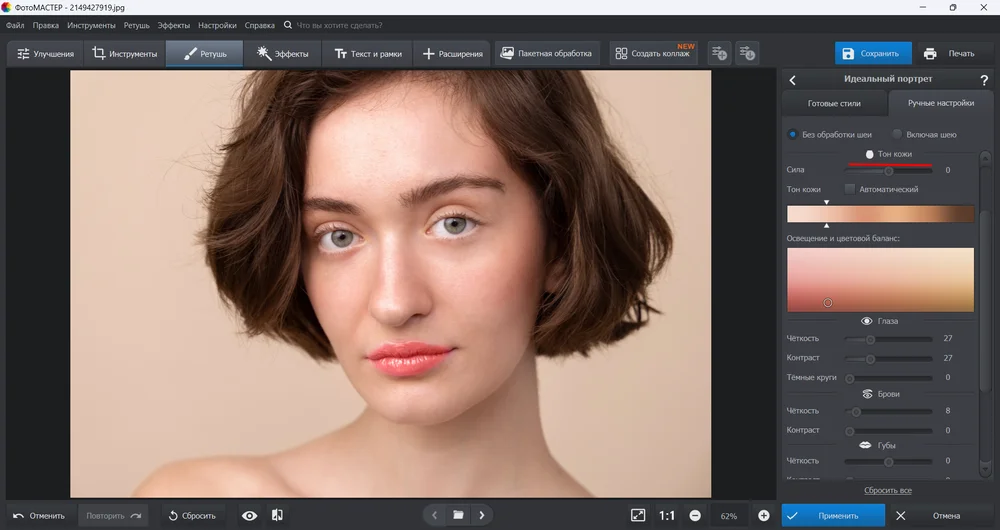Click the zoom in plus icon
The height and width of the screenshot is (530, 1000).
(x=764, y=515)
